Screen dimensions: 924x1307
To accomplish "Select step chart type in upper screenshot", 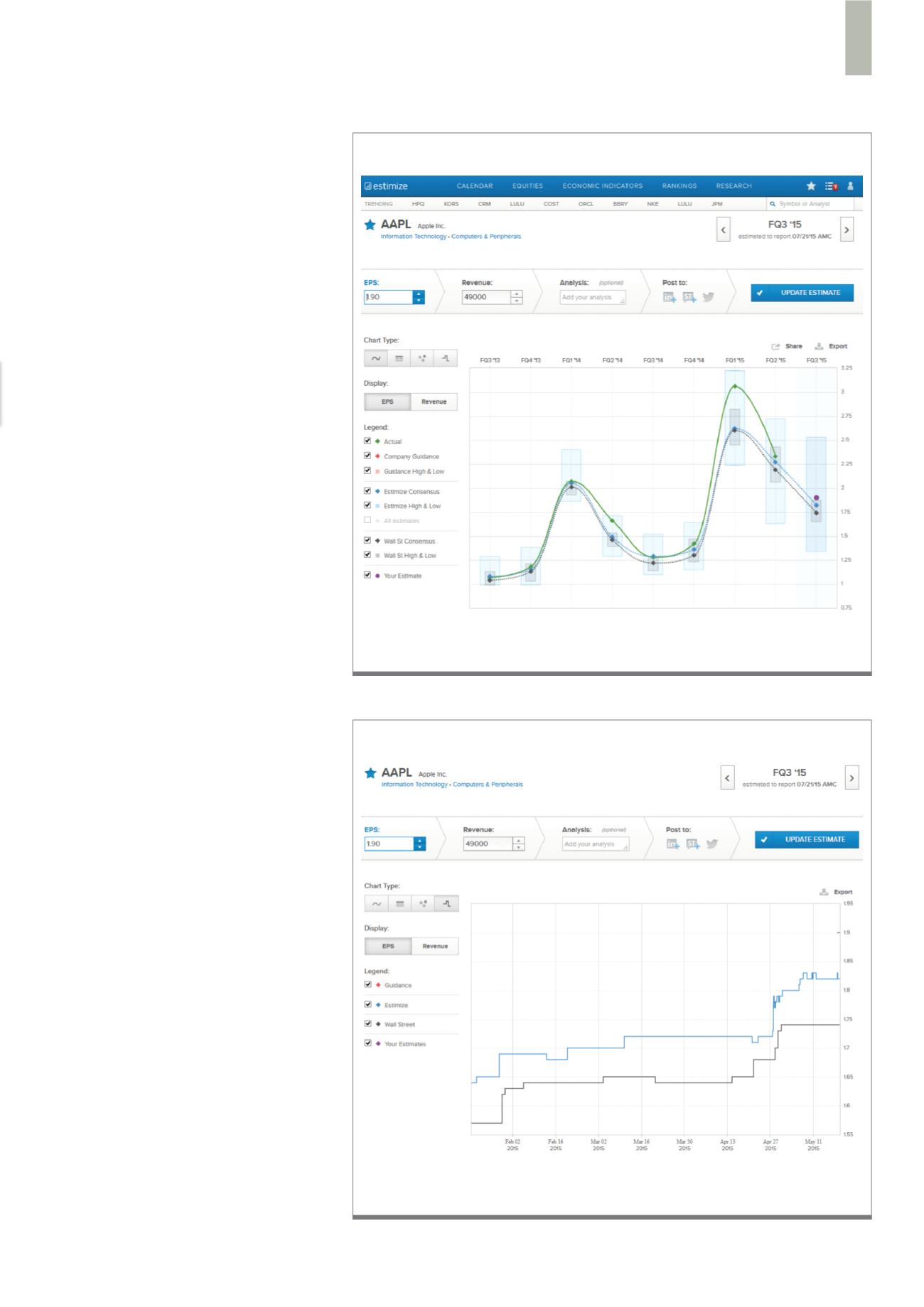I will 446,358.
